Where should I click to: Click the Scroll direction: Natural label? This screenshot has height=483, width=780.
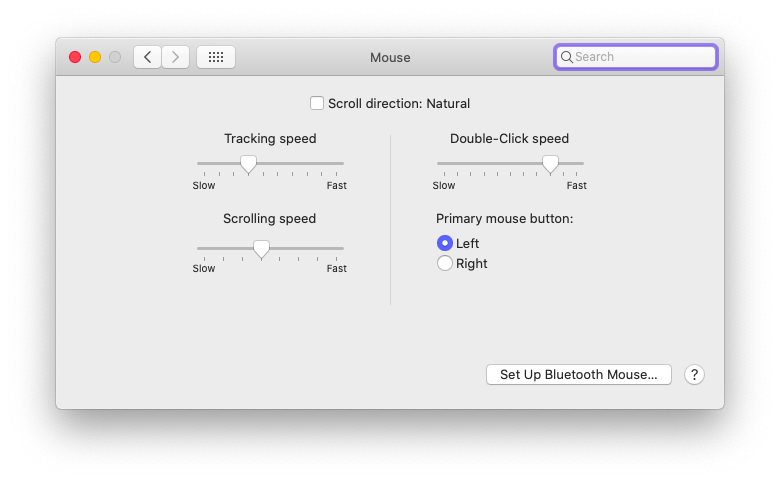click(399, 103)
